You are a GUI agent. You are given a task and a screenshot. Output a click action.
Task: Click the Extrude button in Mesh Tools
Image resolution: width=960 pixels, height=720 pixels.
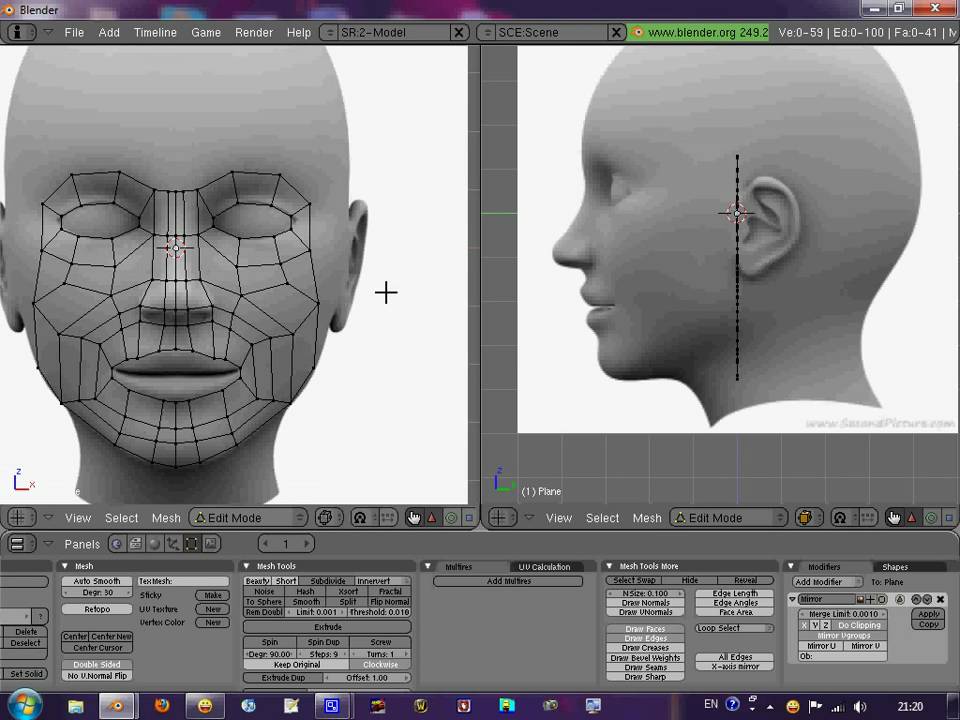point(327,627)
